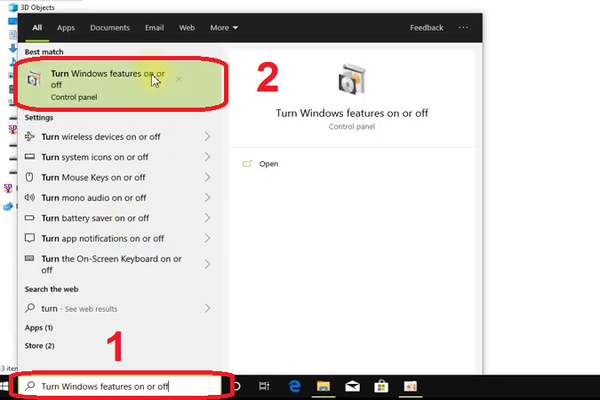Open the Windows Start button
Image resolution: width=600 pixels, height=400 pixels.
4,386
